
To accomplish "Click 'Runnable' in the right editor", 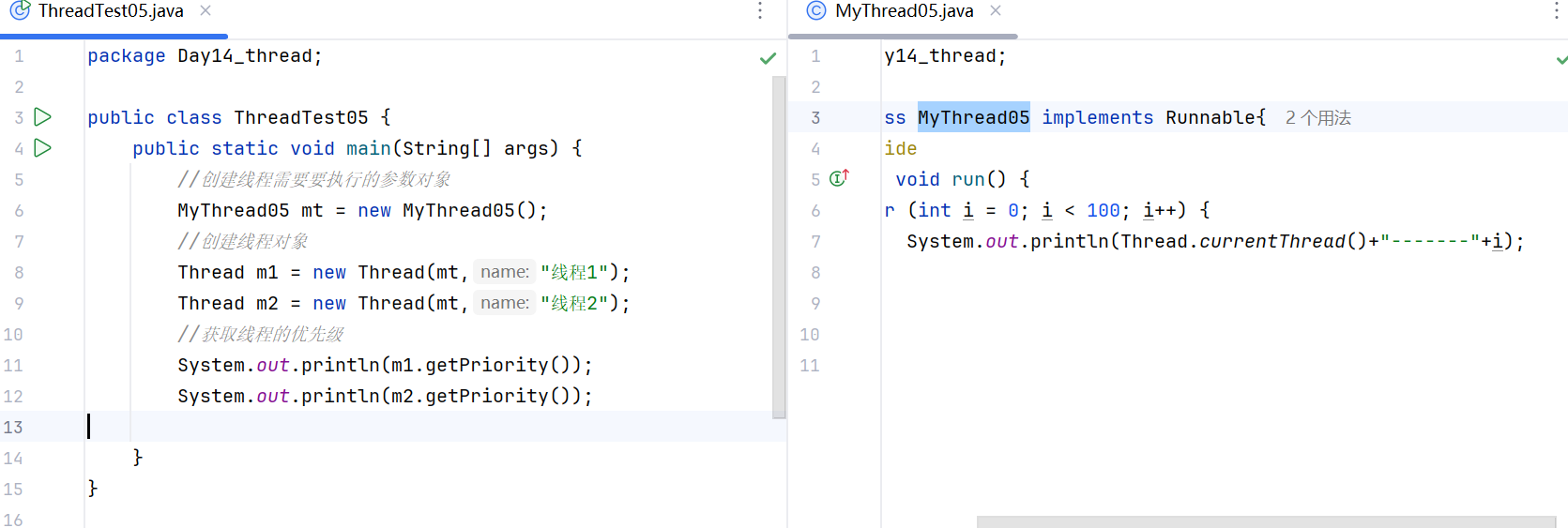I will (x=1210, y=117).
